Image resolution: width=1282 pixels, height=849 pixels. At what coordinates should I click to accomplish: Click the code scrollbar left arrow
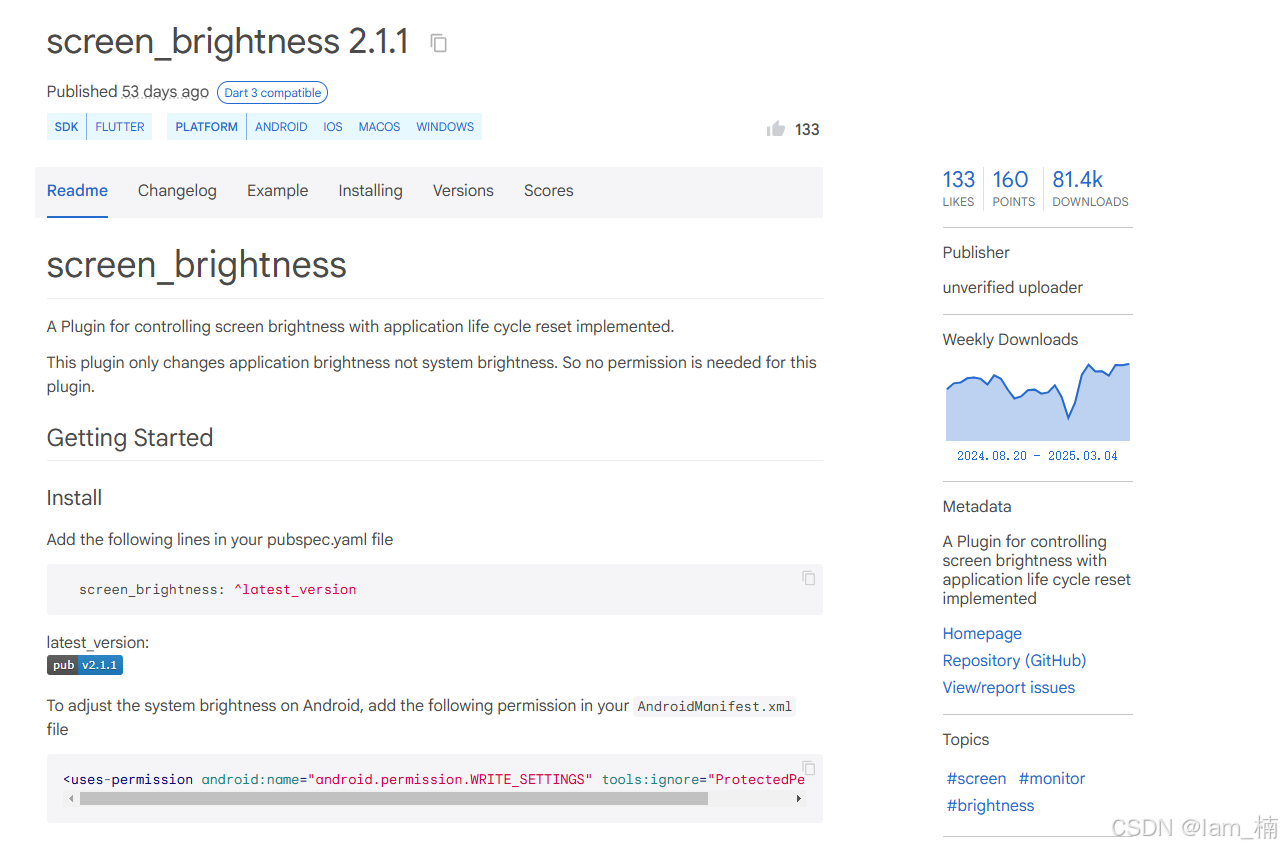click(x=70, y=799)
